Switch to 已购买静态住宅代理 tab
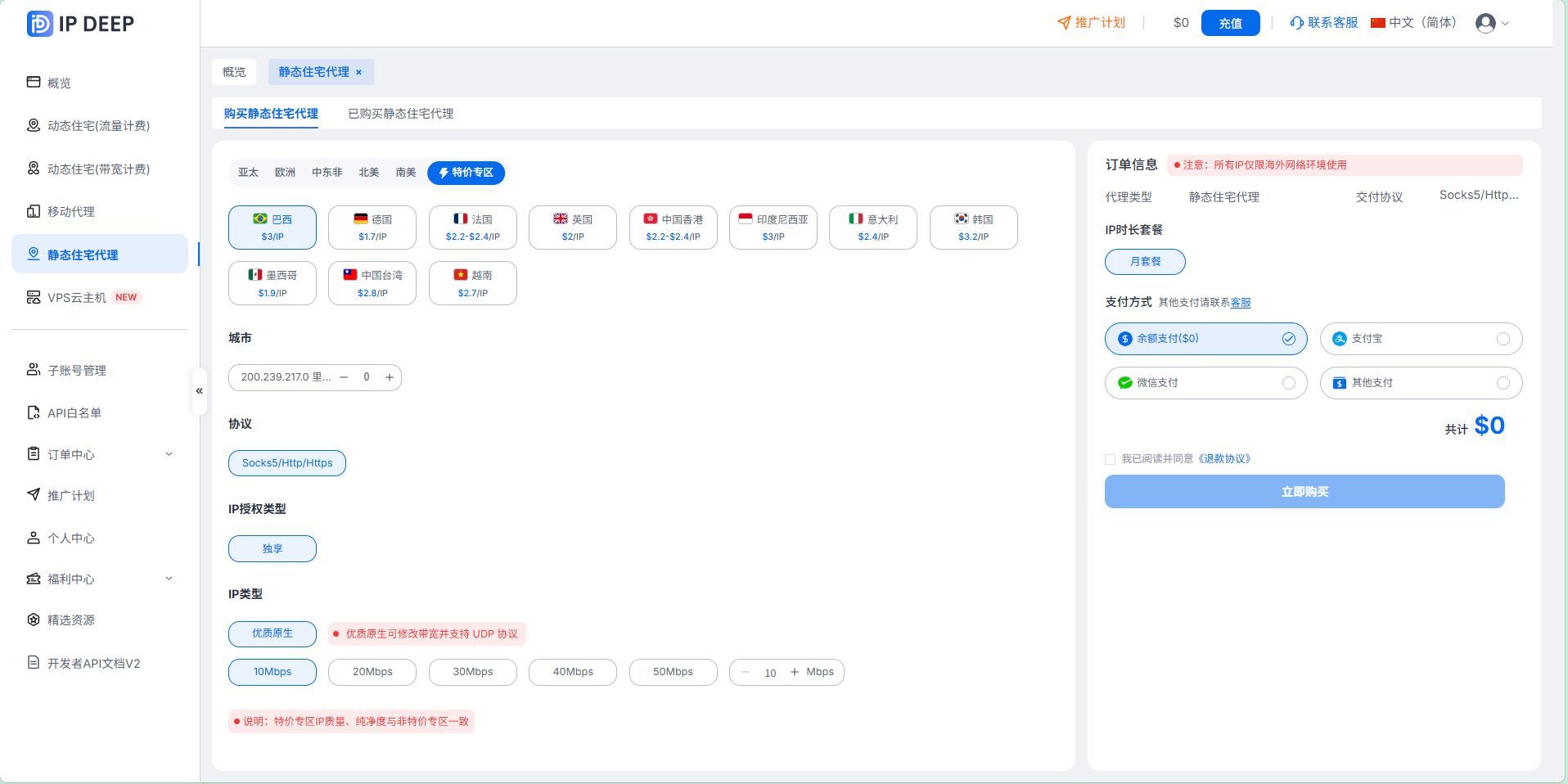Viewport: 1568px width, 784px height. [400, 114]
